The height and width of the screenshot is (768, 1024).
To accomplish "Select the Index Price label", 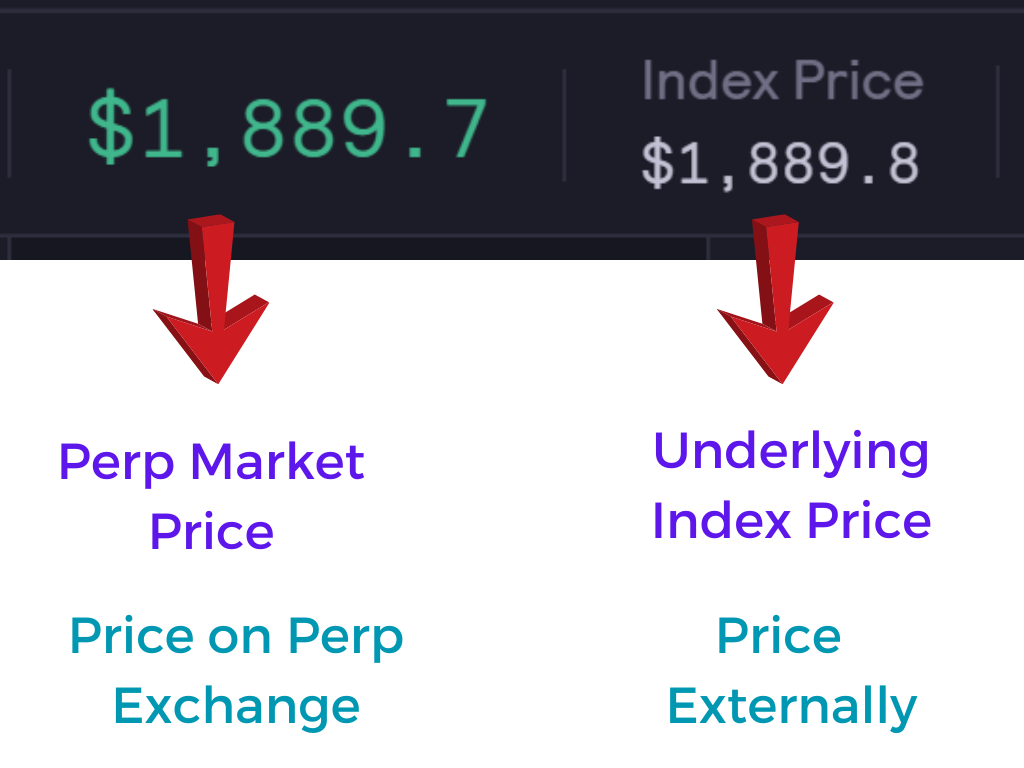I will tap(782, 79).
